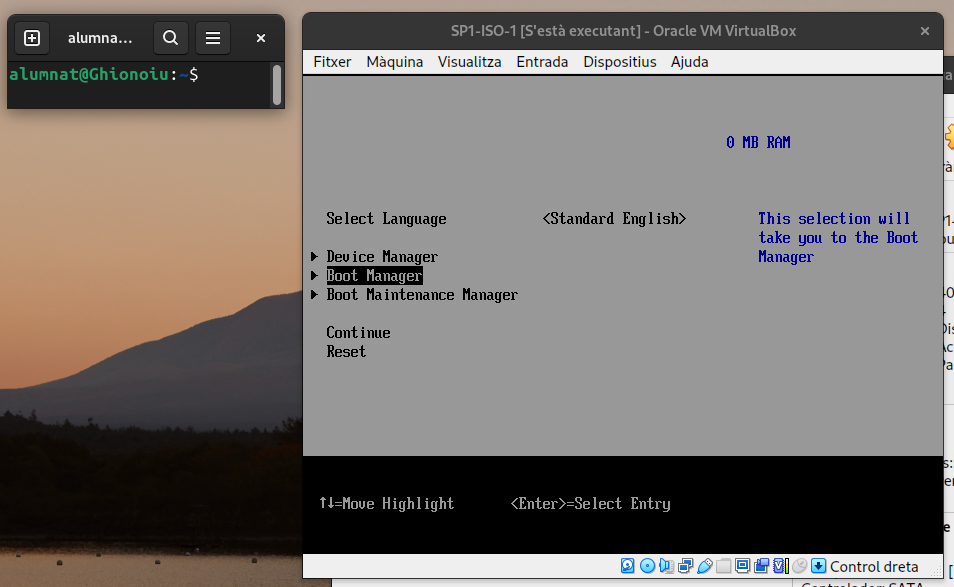Click the hard disk activity status icon
Viewport: 954px width, 587px height.
[628, 566]
